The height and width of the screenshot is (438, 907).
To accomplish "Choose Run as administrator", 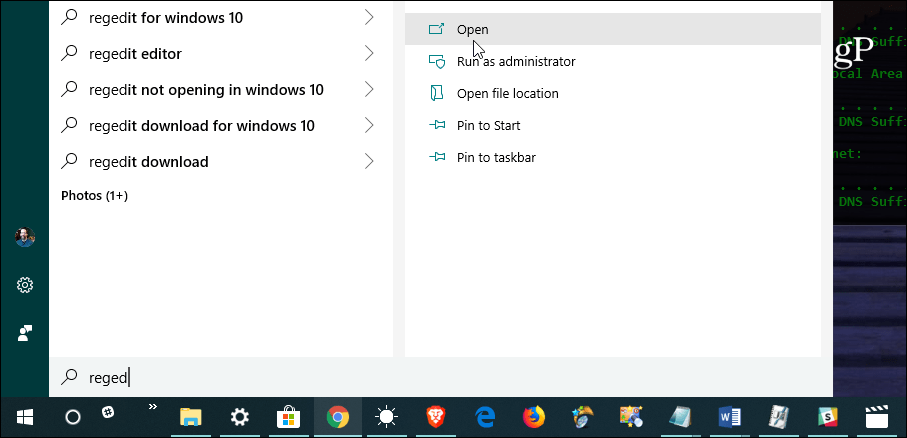I will click(613, 61).
